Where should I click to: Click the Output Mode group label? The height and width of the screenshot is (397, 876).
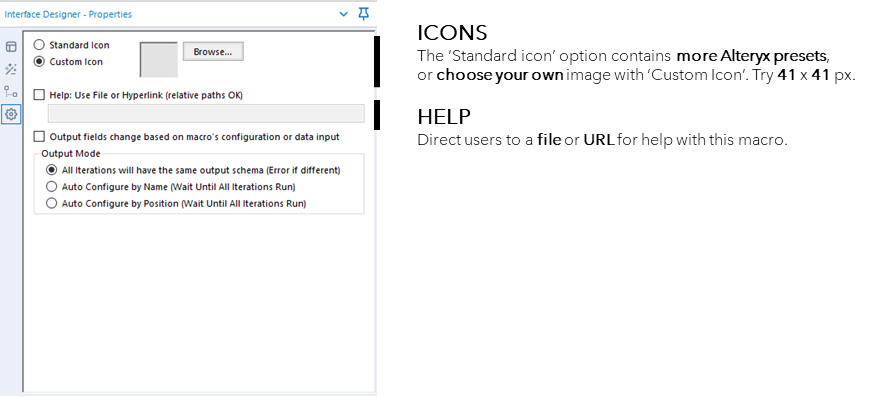click(71, 154)
